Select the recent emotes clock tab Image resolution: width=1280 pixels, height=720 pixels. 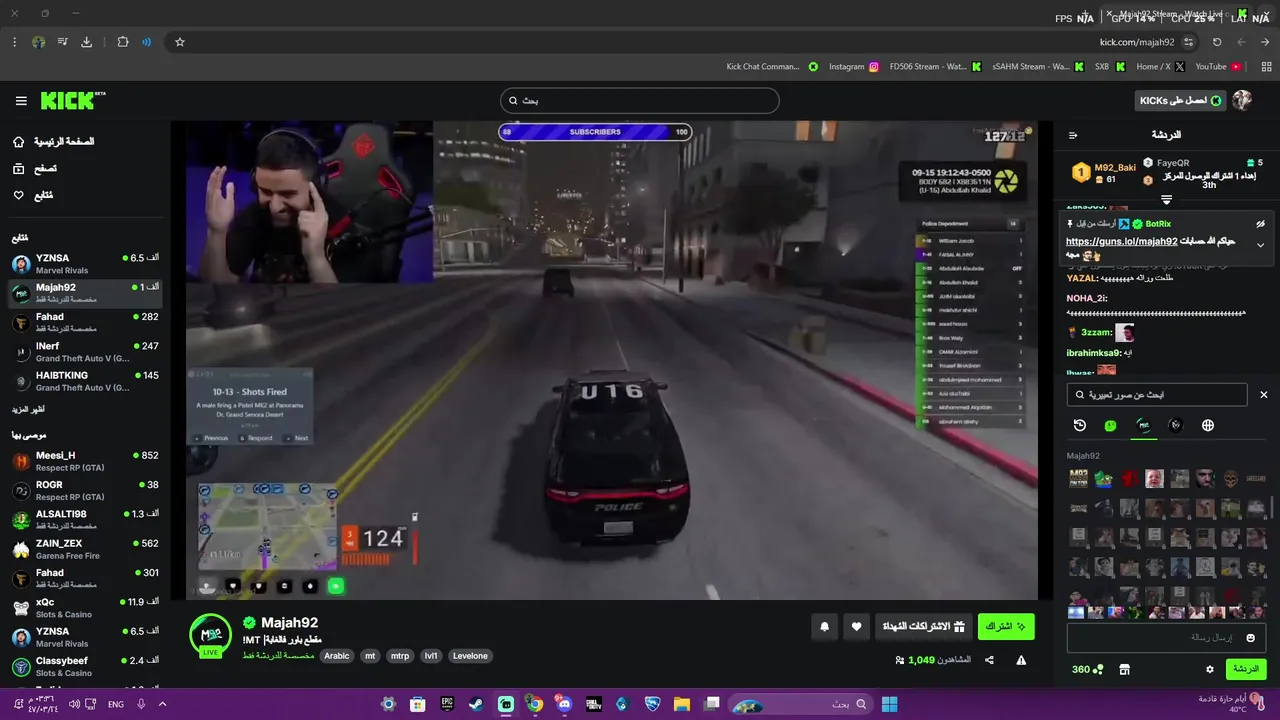tap(1080, 425)
